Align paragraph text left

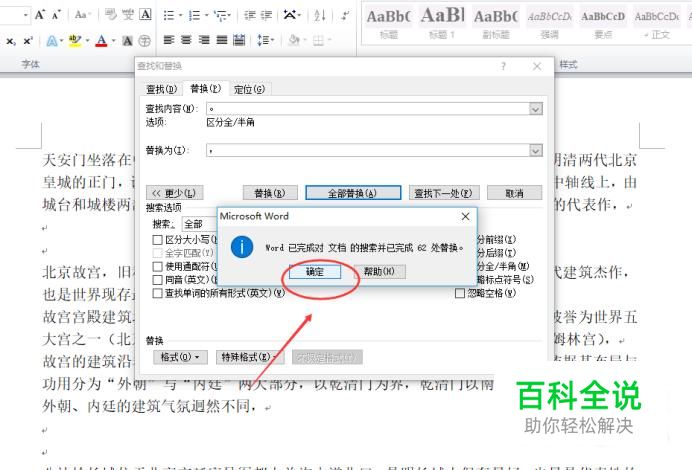[169, 40]
